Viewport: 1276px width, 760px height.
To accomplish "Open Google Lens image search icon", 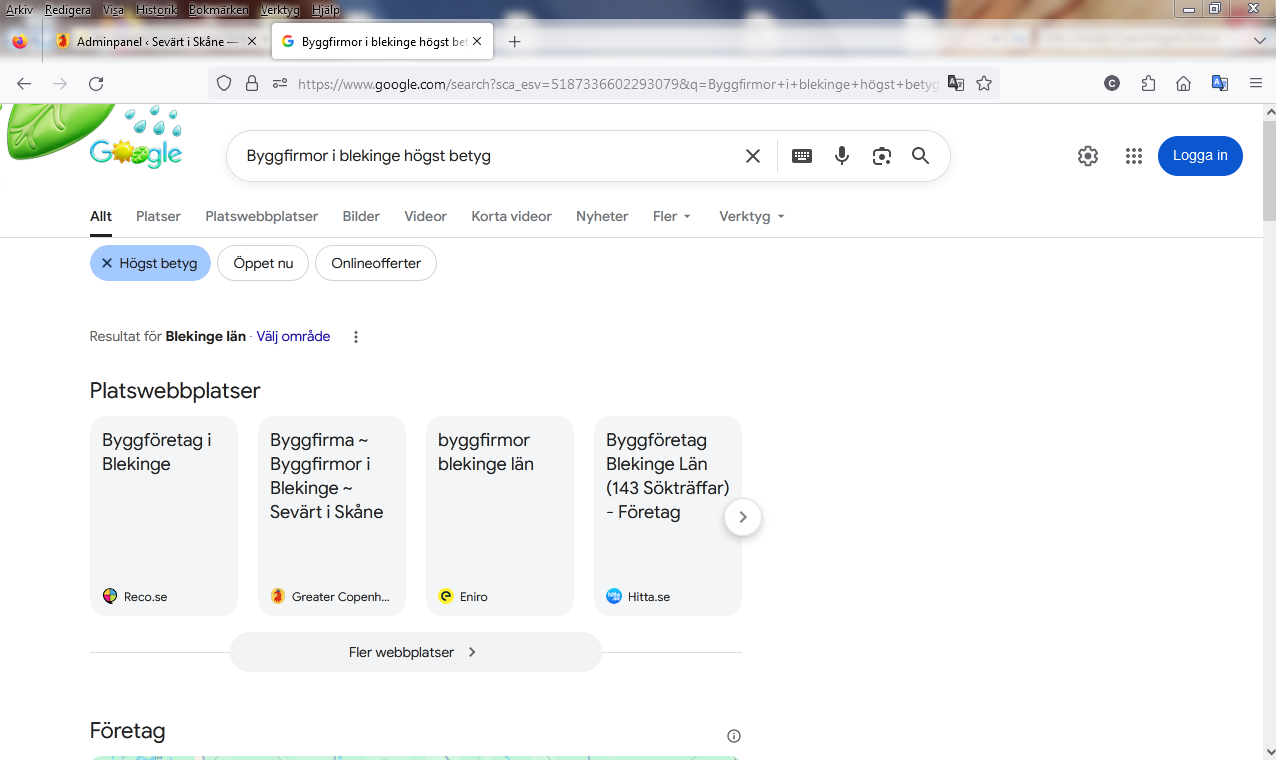I will click(881, 156).
